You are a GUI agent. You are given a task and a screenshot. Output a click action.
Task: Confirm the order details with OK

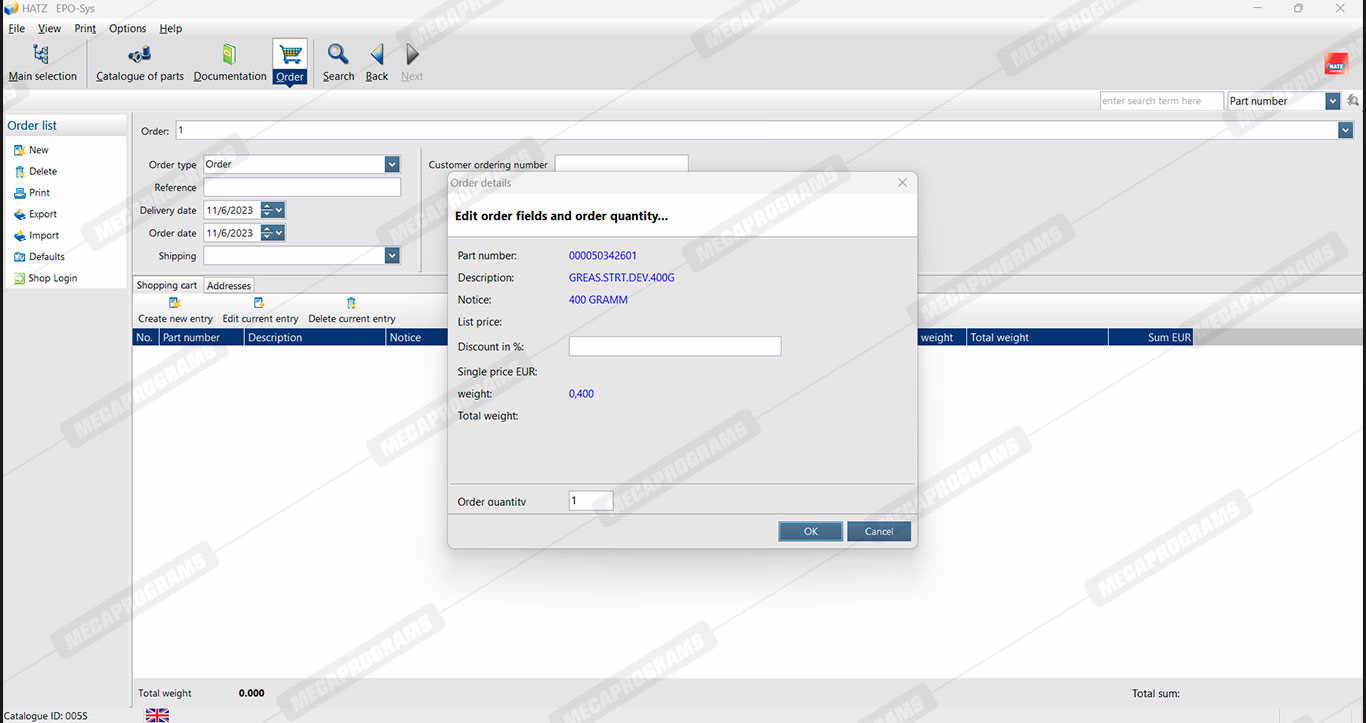point(810,532)
